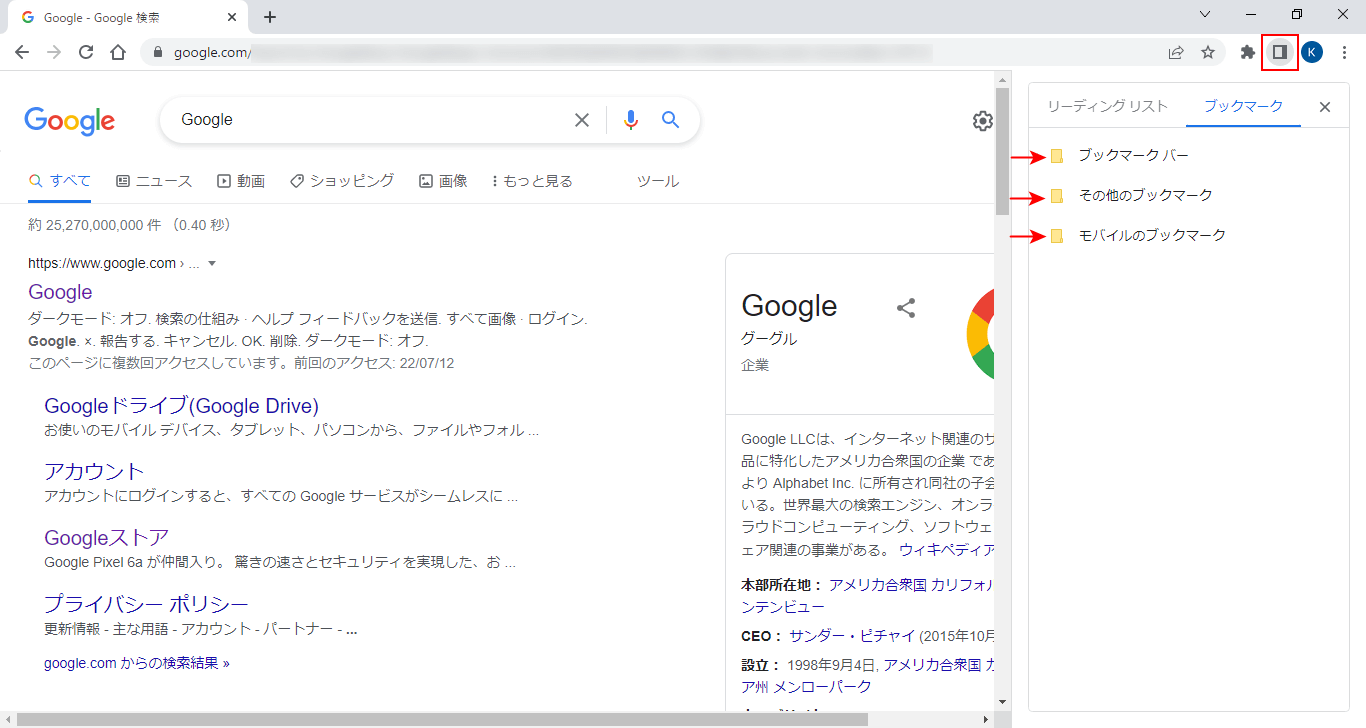Start voice search with microphone icon
Image resolution: width=1366 pixels, height=728 pixels.
pyautogui.click(x=630, y=120)
